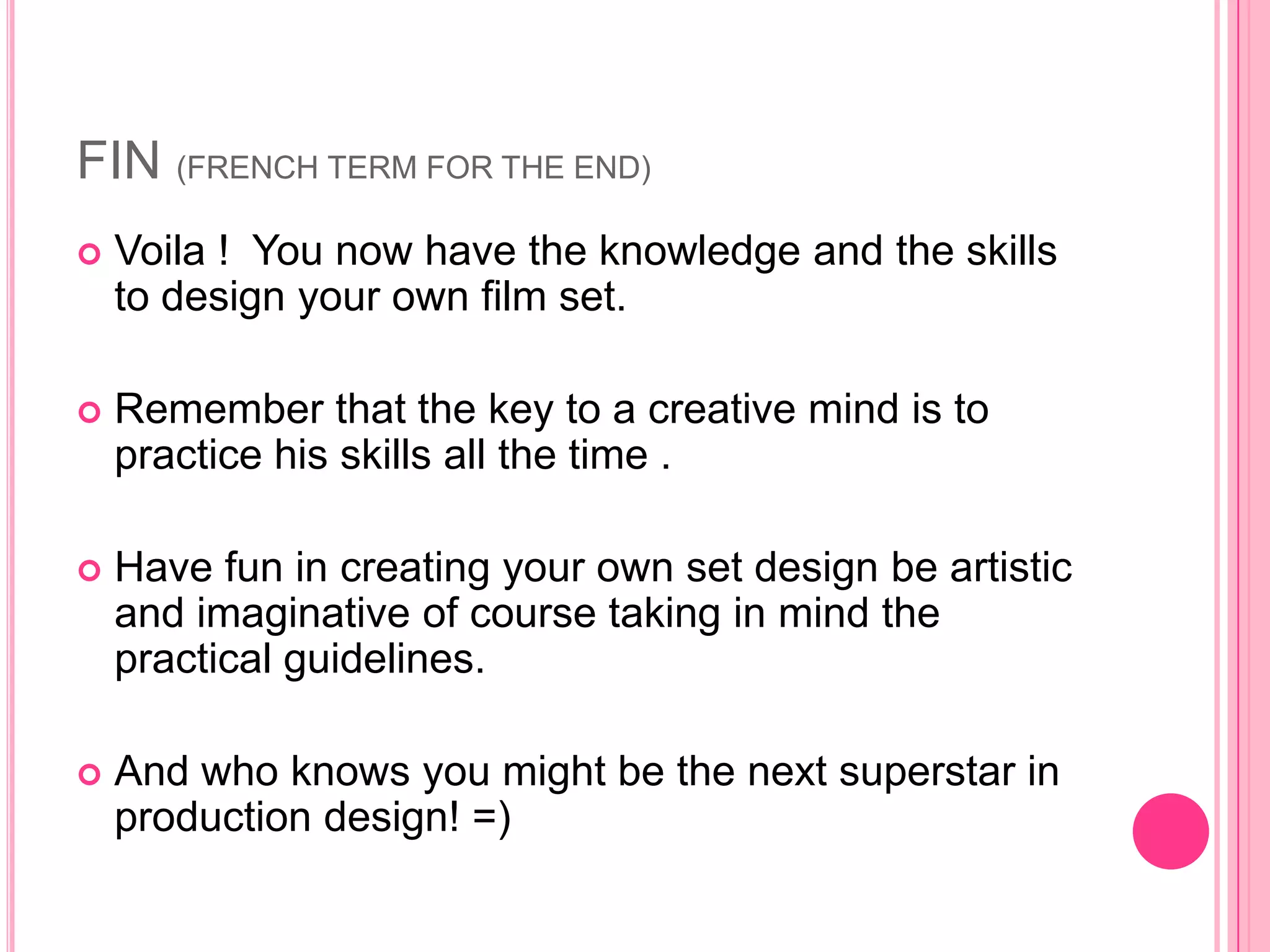The width and height of the screenshot is (1270, 952).
Task: Click the word "Voila"
Action: point(160,252)
